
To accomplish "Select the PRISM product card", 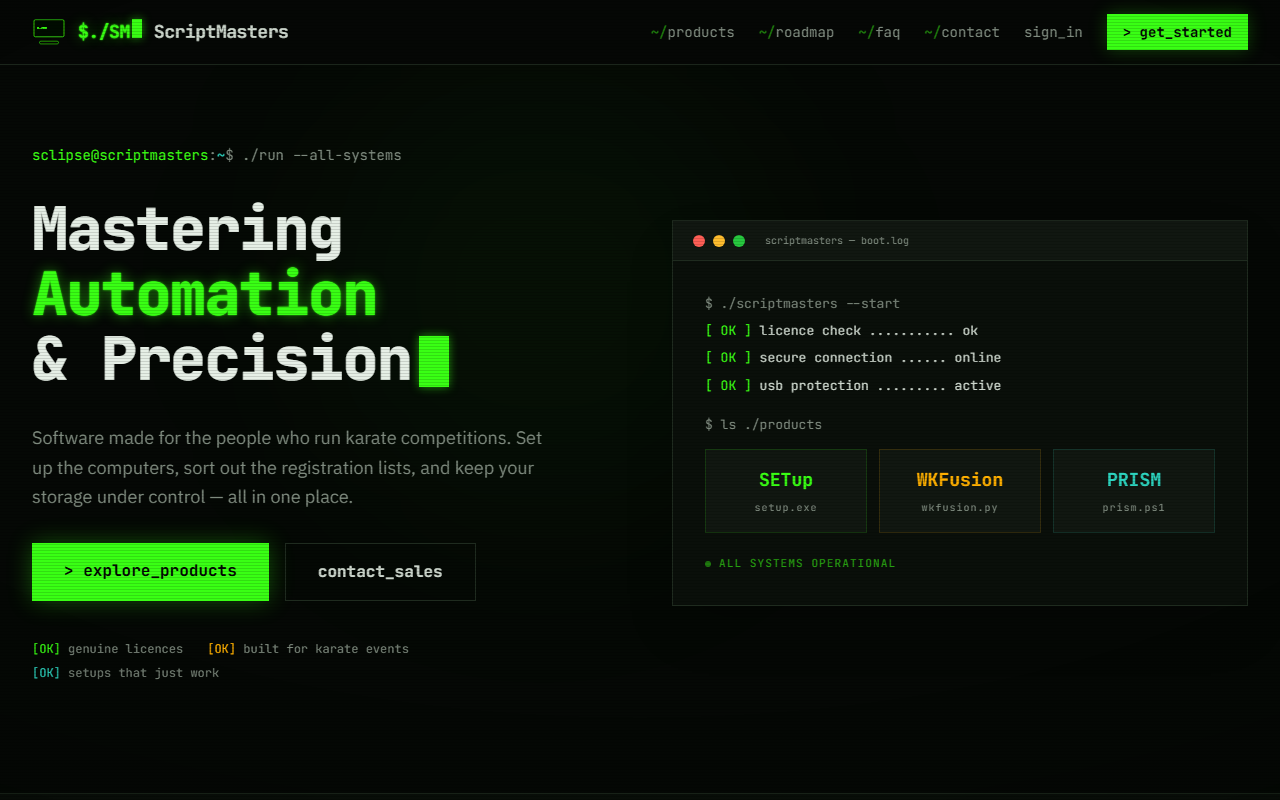I will point(1134,491).
